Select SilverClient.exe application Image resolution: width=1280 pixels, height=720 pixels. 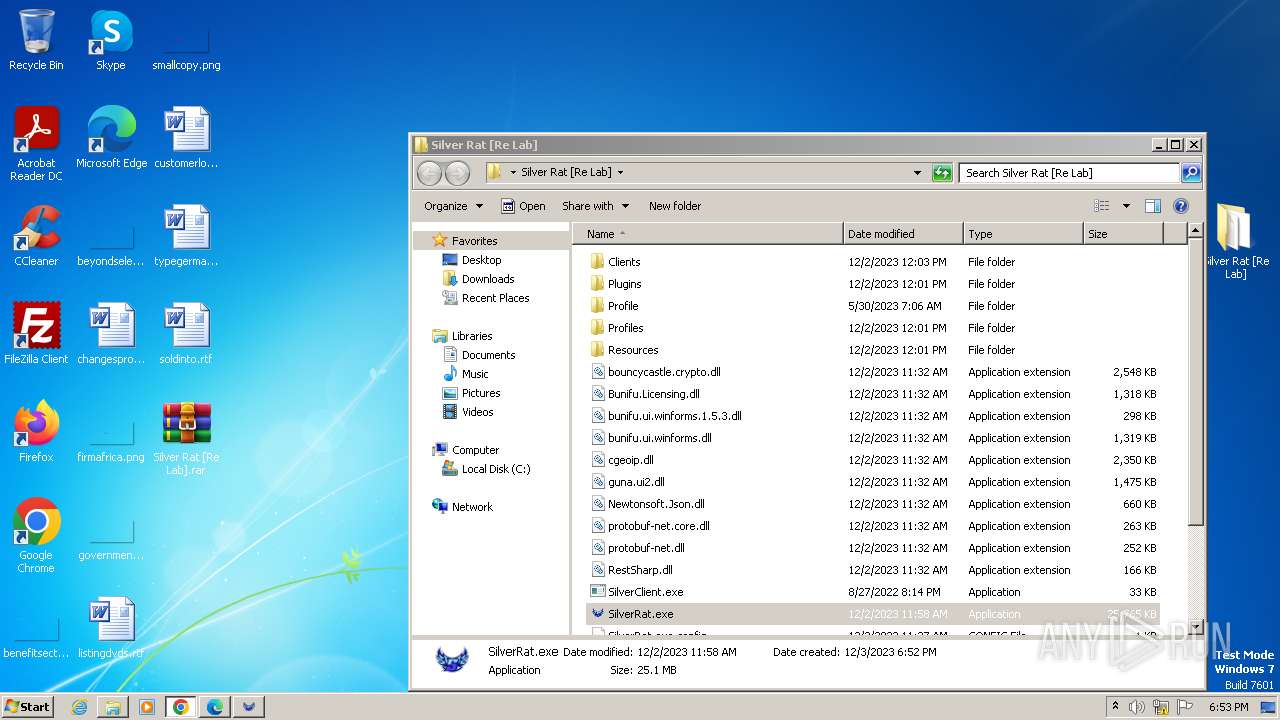872,592
